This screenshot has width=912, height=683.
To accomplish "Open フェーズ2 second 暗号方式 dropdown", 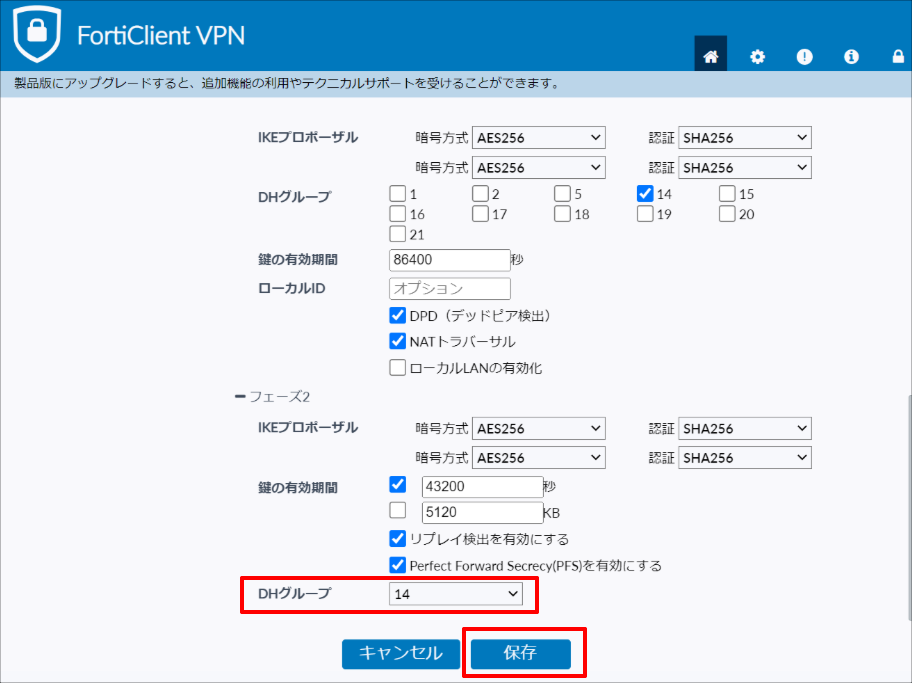I will pos(539,458).
